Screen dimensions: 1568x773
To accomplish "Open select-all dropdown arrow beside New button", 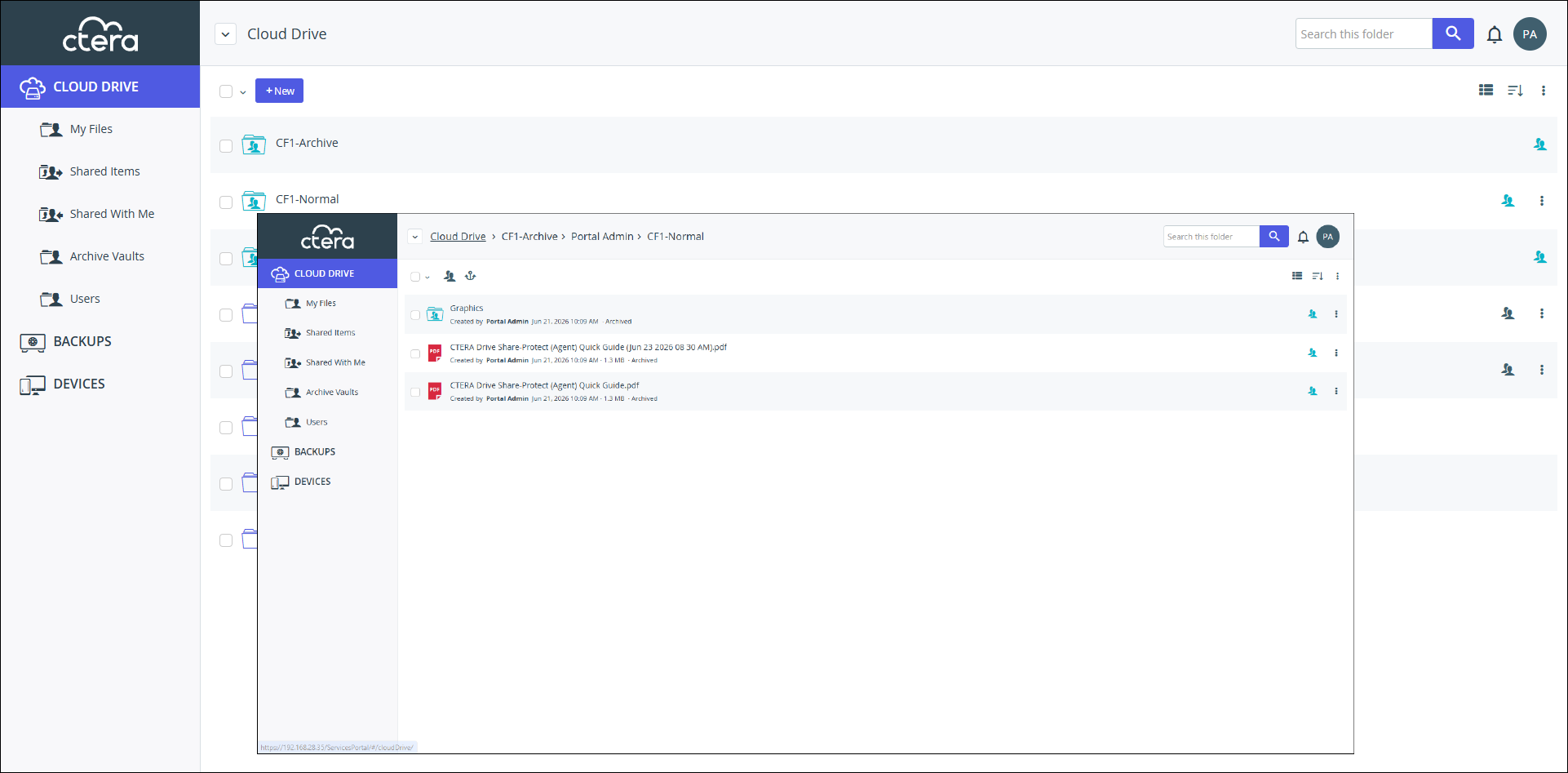I will tap(243, 92).
